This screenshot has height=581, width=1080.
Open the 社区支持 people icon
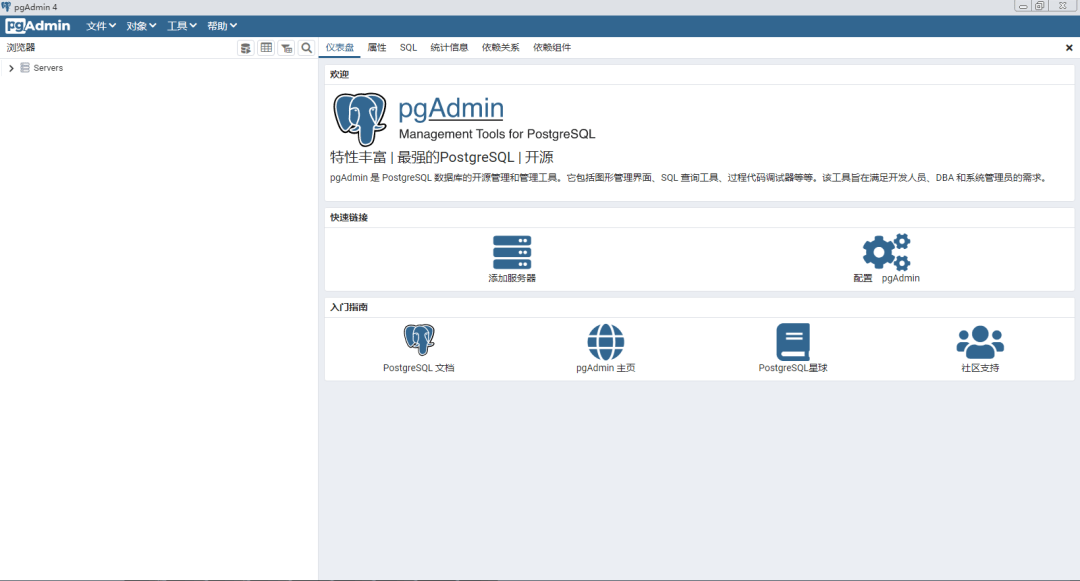(x=980, y=342)
